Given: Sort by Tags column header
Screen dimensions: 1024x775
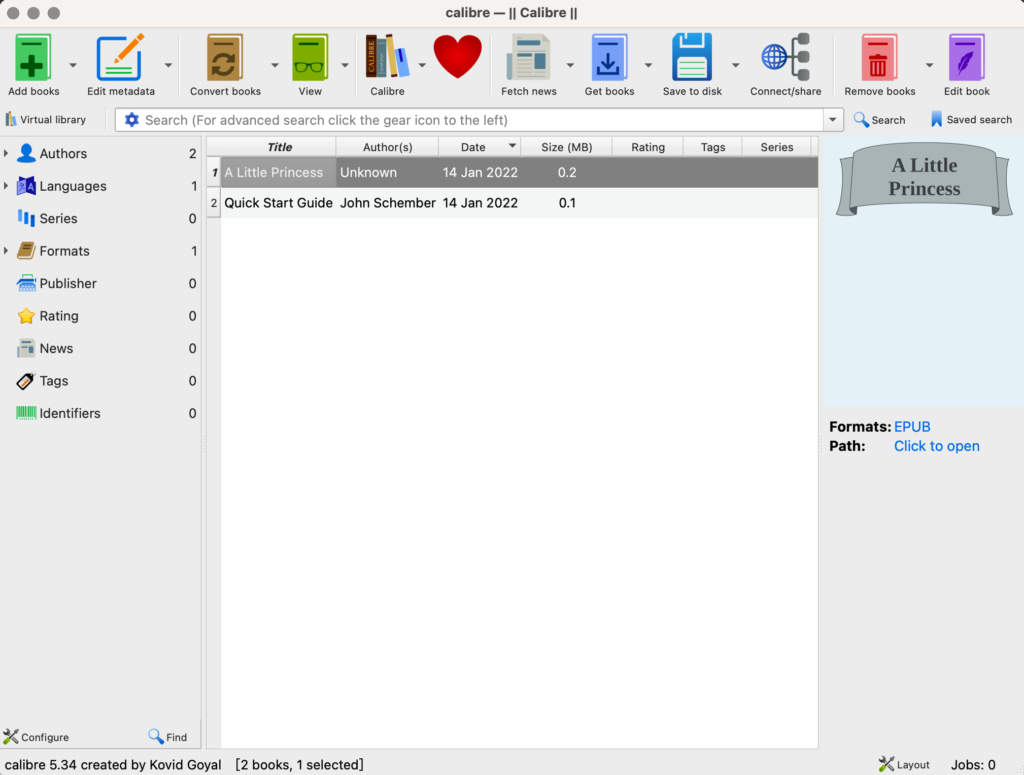Looking at the screenshot, I should pyautogui.click(x=712, y=147).
